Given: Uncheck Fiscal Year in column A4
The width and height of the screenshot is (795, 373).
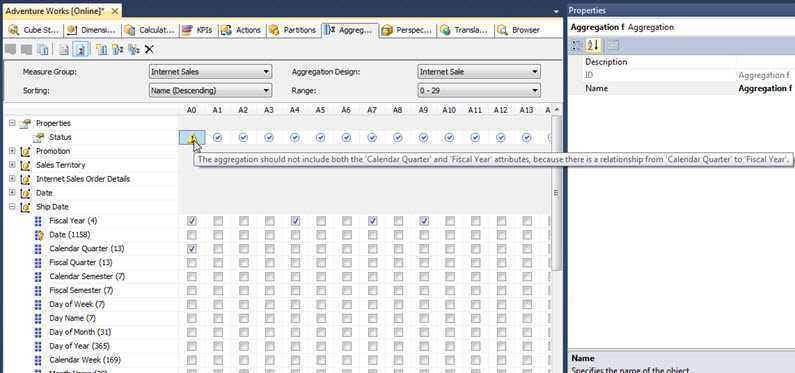Looking at the screenshot, I should pos(295,221).
